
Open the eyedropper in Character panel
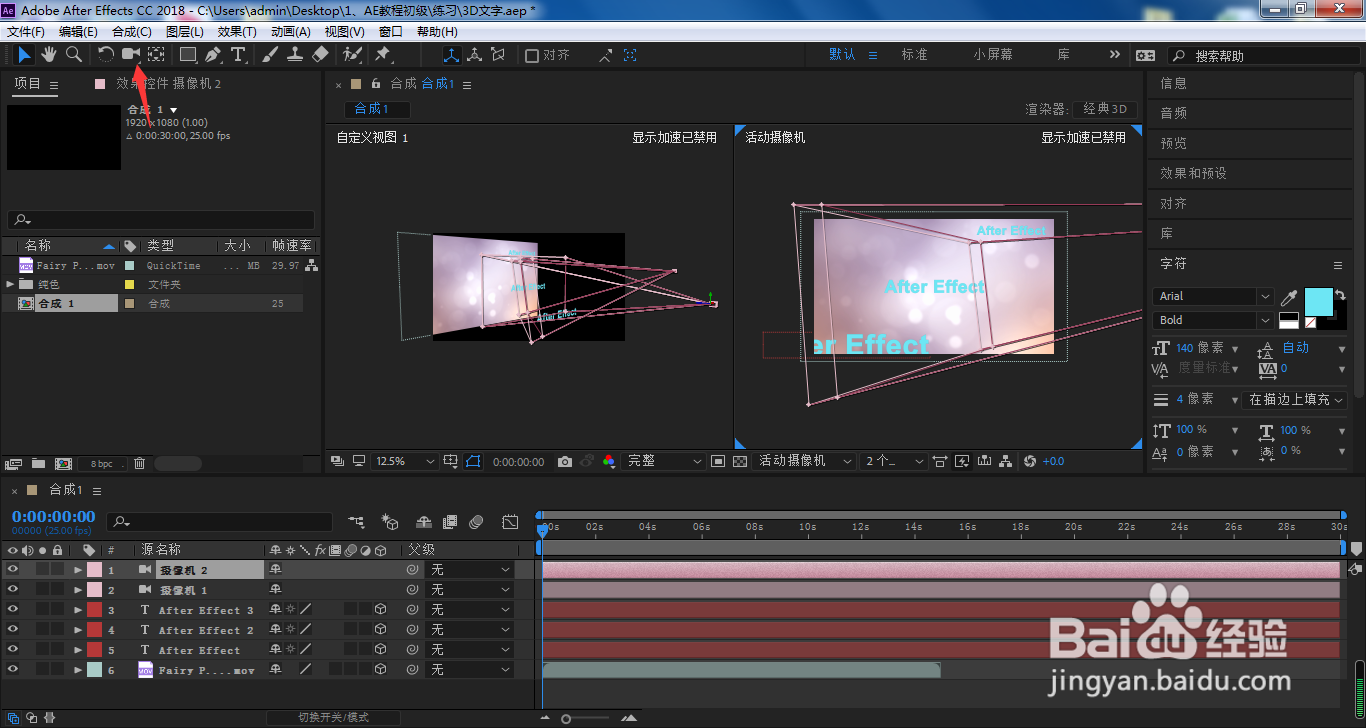(x=1290, y=297)
